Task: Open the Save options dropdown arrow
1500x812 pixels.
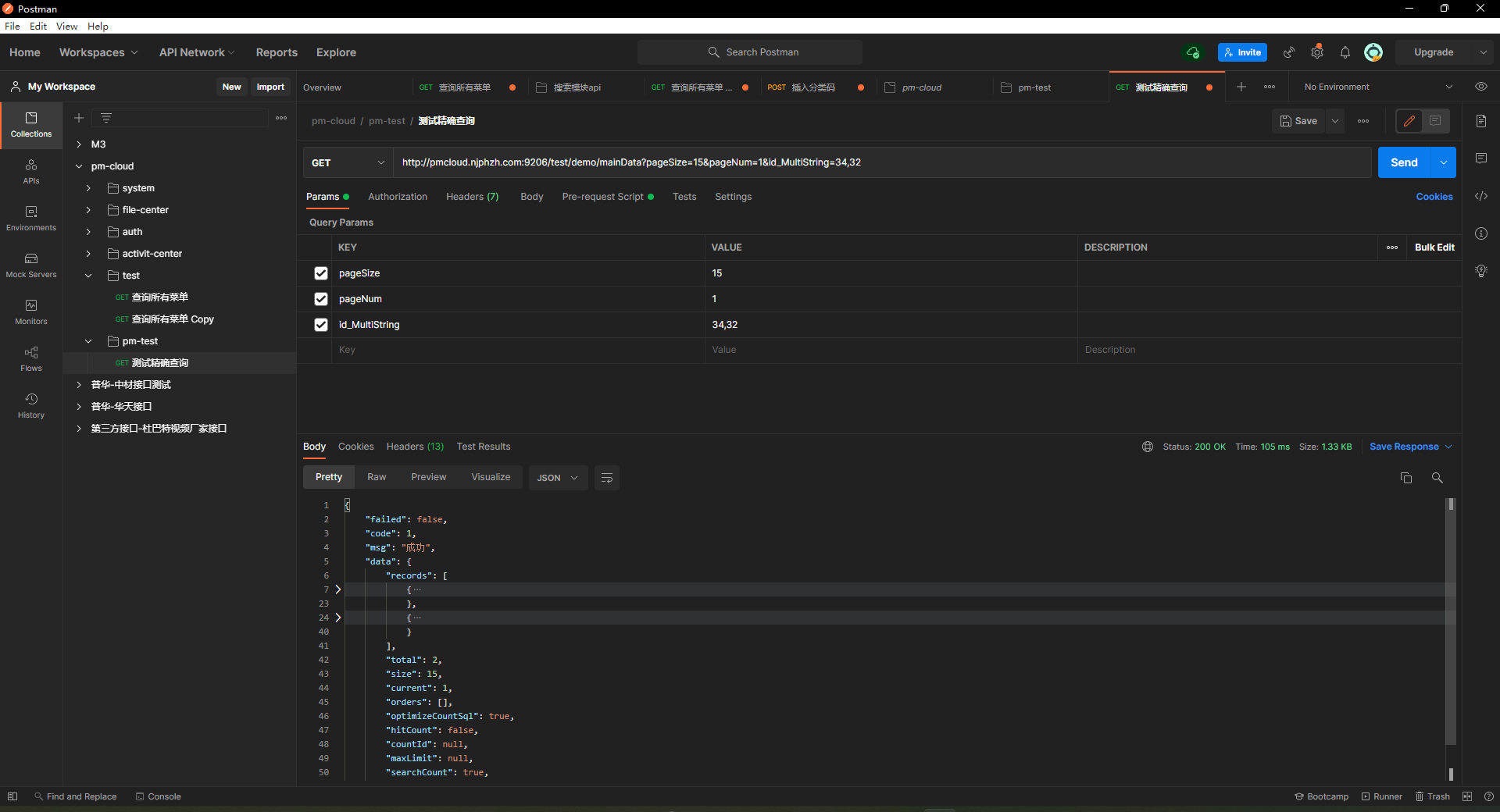Action: (x=1335, y=121)
